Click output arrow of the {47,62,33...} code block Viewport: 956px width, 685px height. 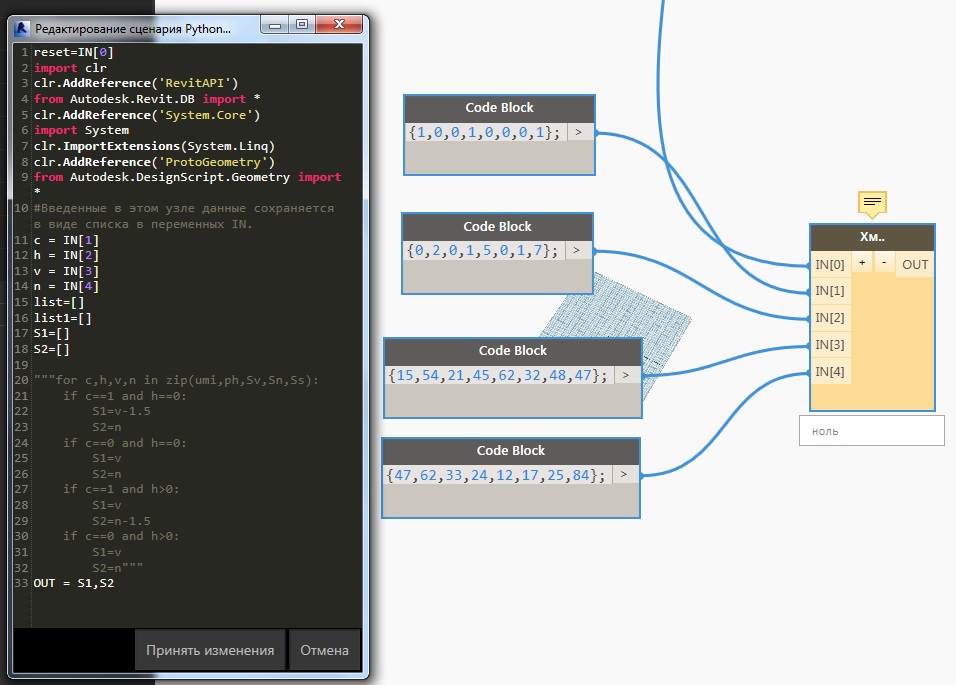pos(624,475)
